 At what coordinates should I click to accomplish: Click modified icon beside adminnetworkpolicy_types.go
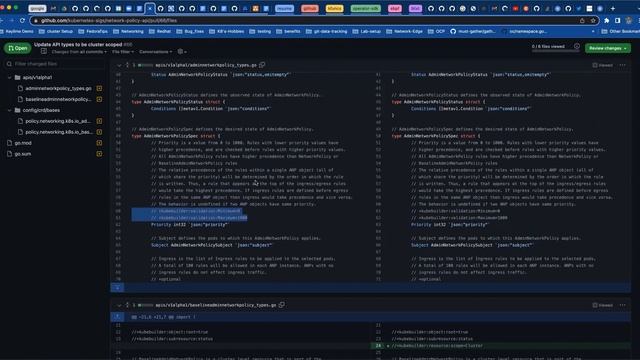click(99, 88)
